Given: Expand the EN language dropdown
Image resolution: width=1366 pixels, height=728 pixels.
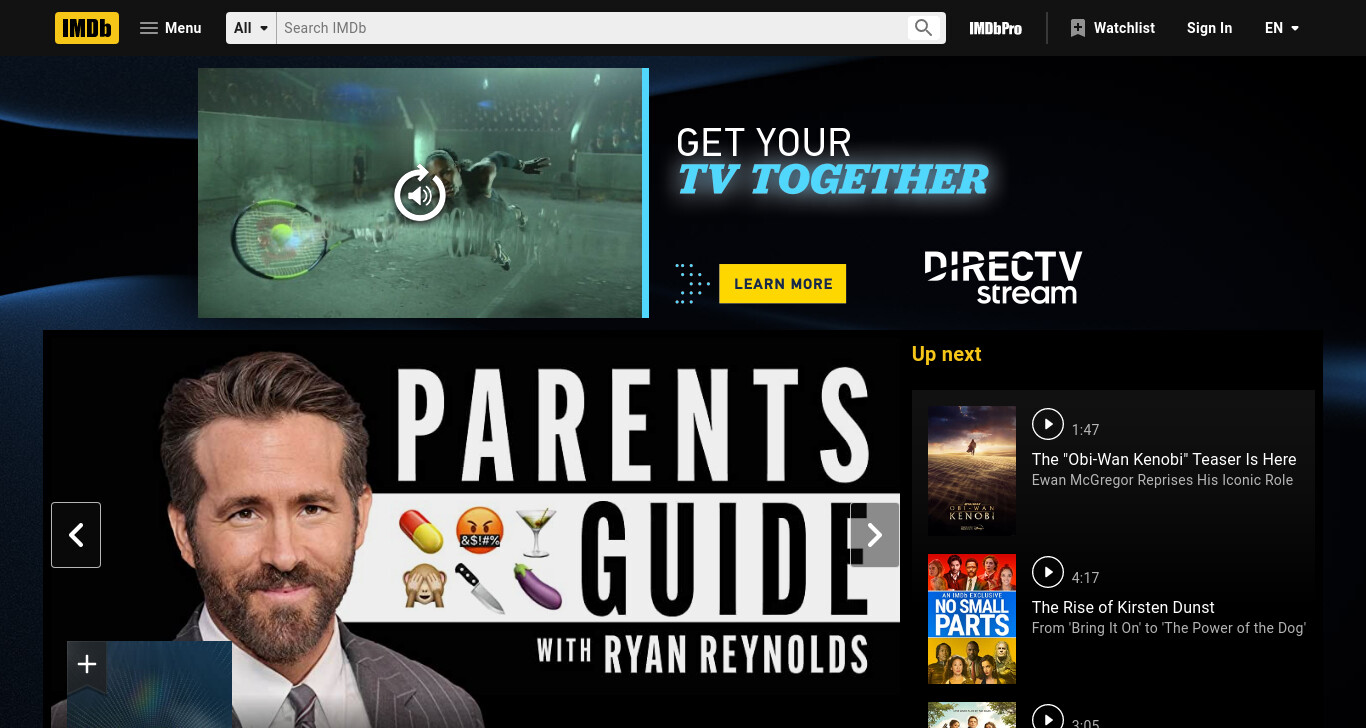Looking at the screenshot, I should click(1282, 28).
